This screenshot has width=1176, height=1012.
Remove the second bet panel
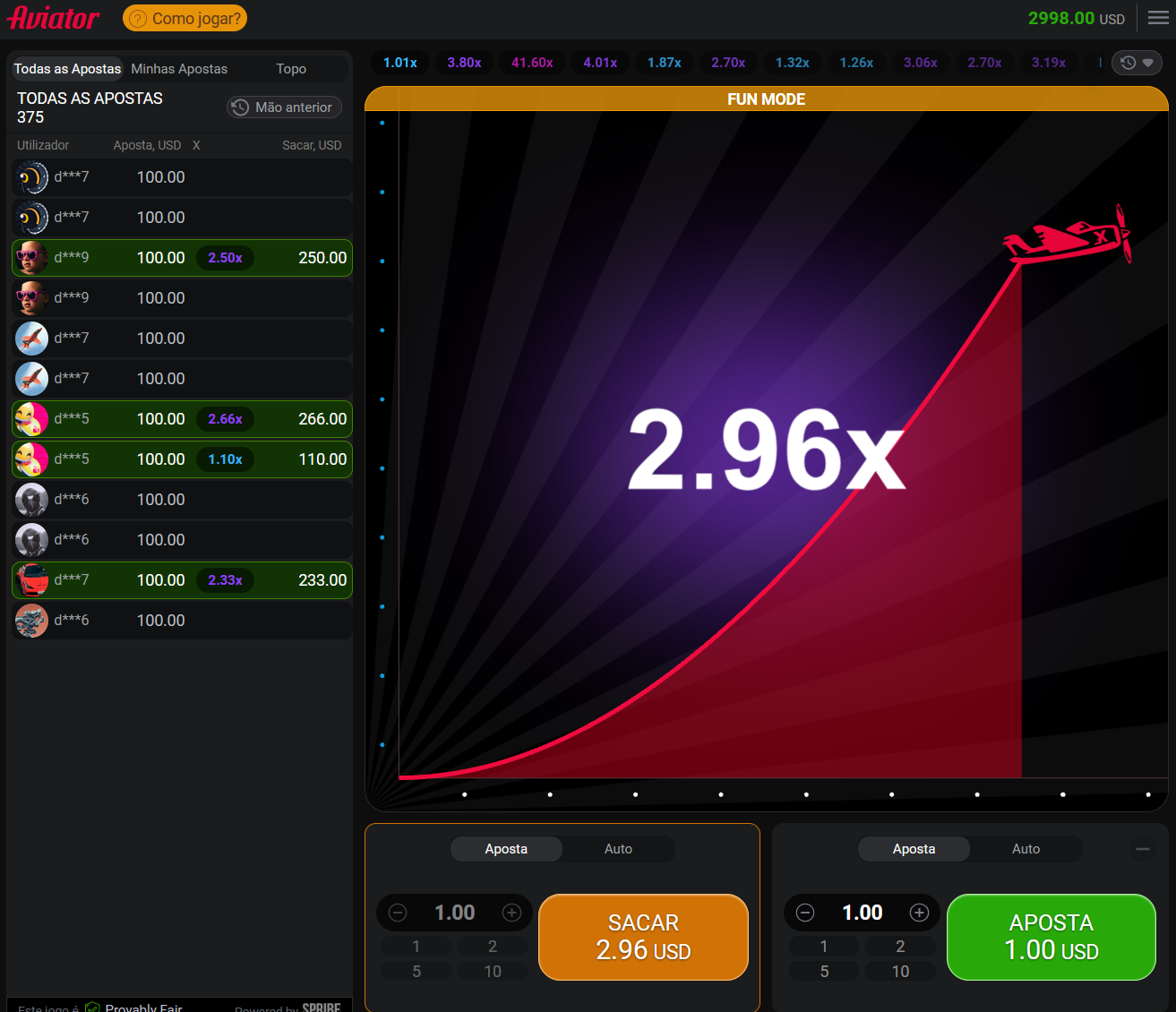coord(1143,849)
